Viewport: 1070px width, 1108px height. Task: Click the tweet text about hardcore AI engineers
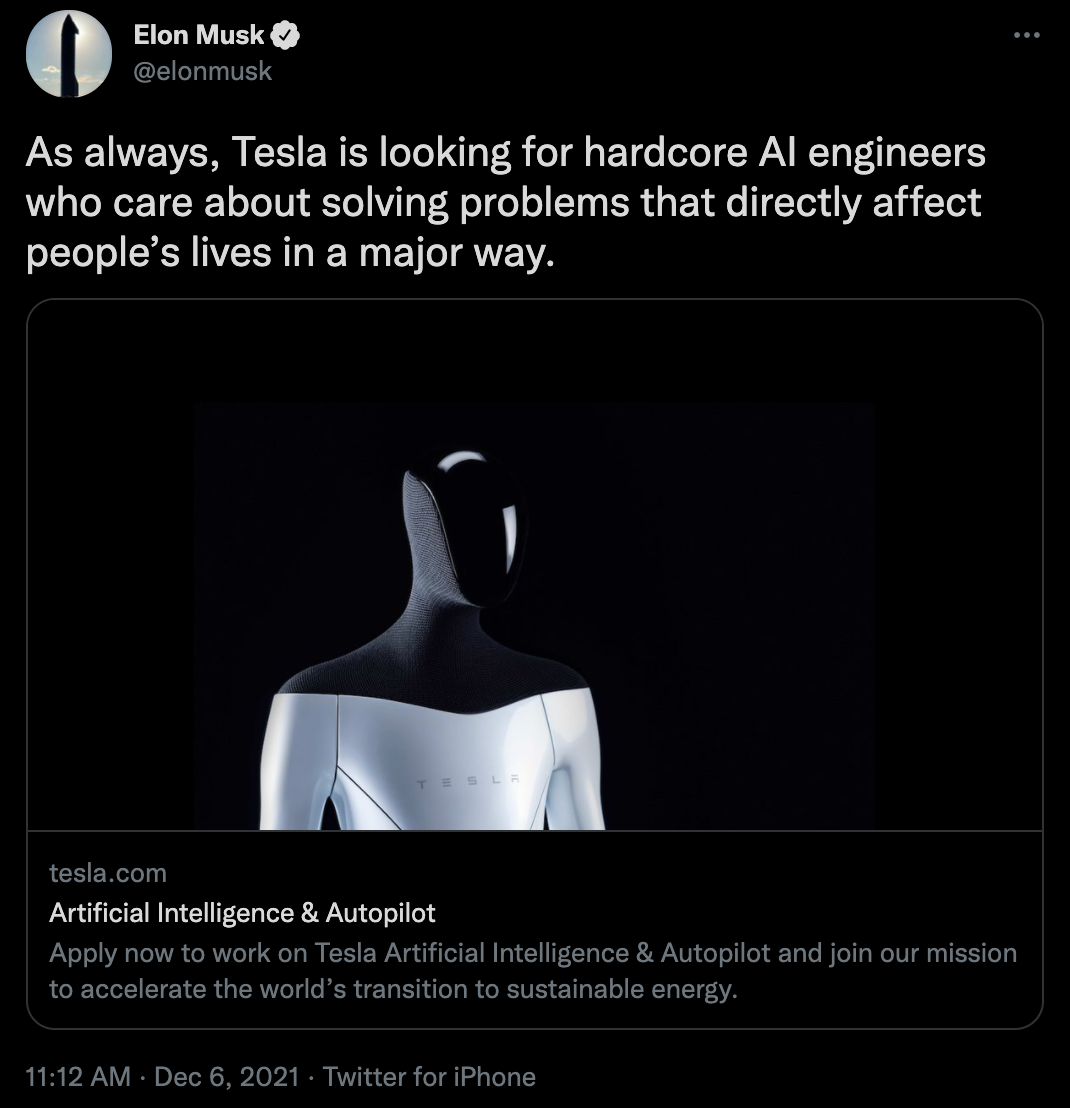(500, 201)
